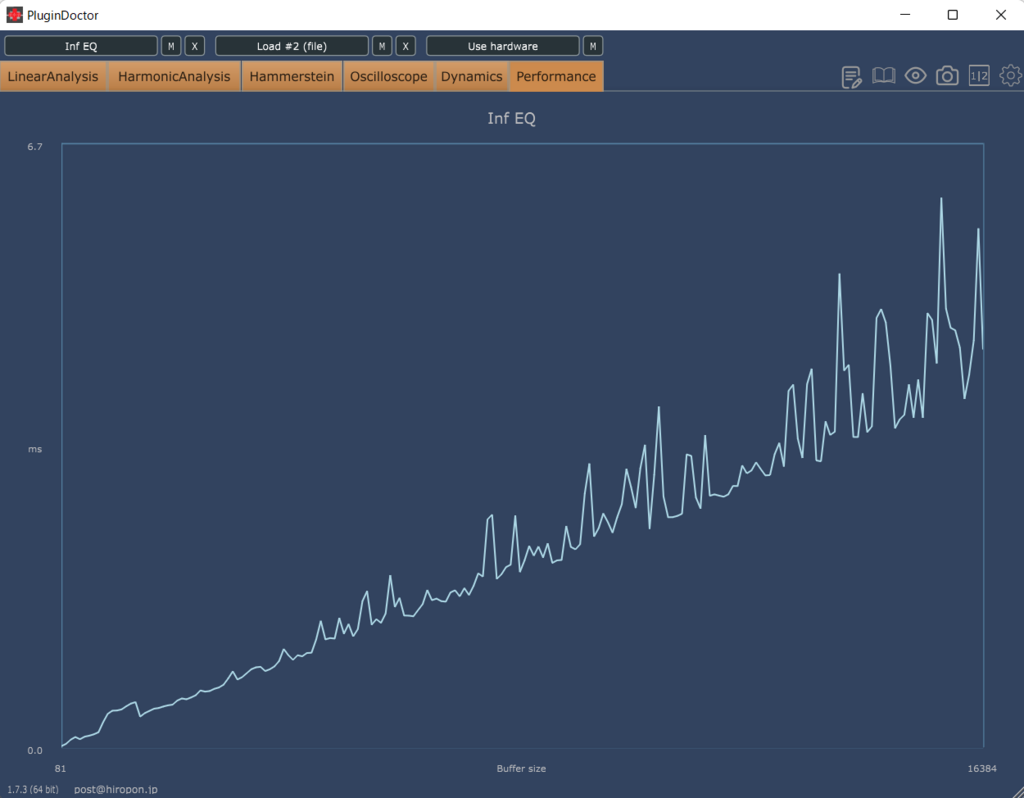Click the 6.7 y-axis maximum label

[35, 146]
